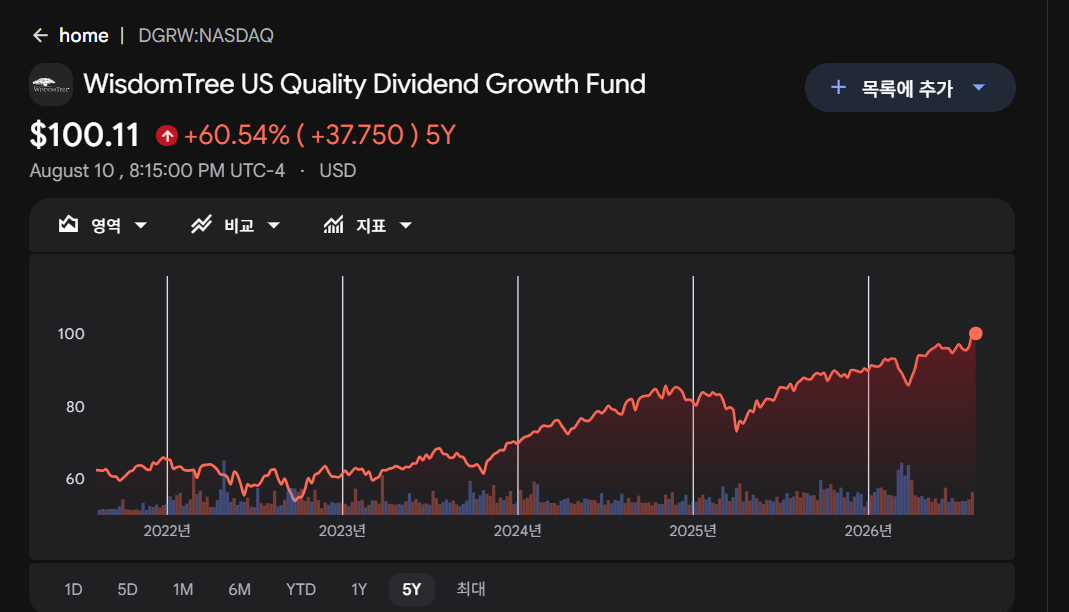Expand the 영역 chart type dropdown arrow
The width and height of the screenshot is (1069, 612).
(141, 226)
